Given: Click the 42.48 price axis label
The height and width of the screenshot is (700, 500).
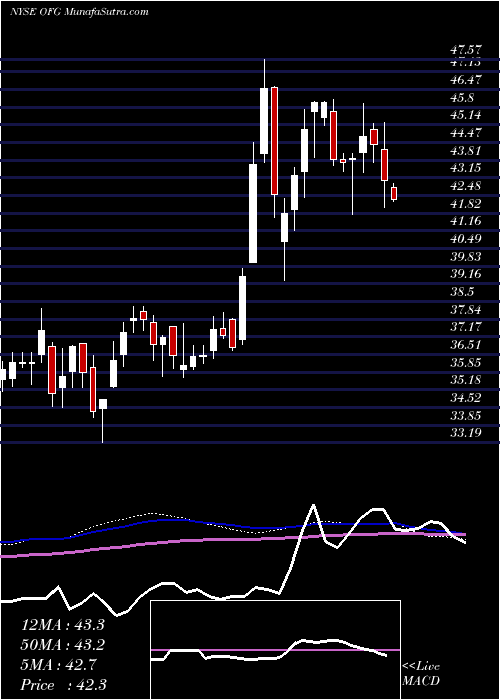Looking at the screenshot, I should (466, 186).
